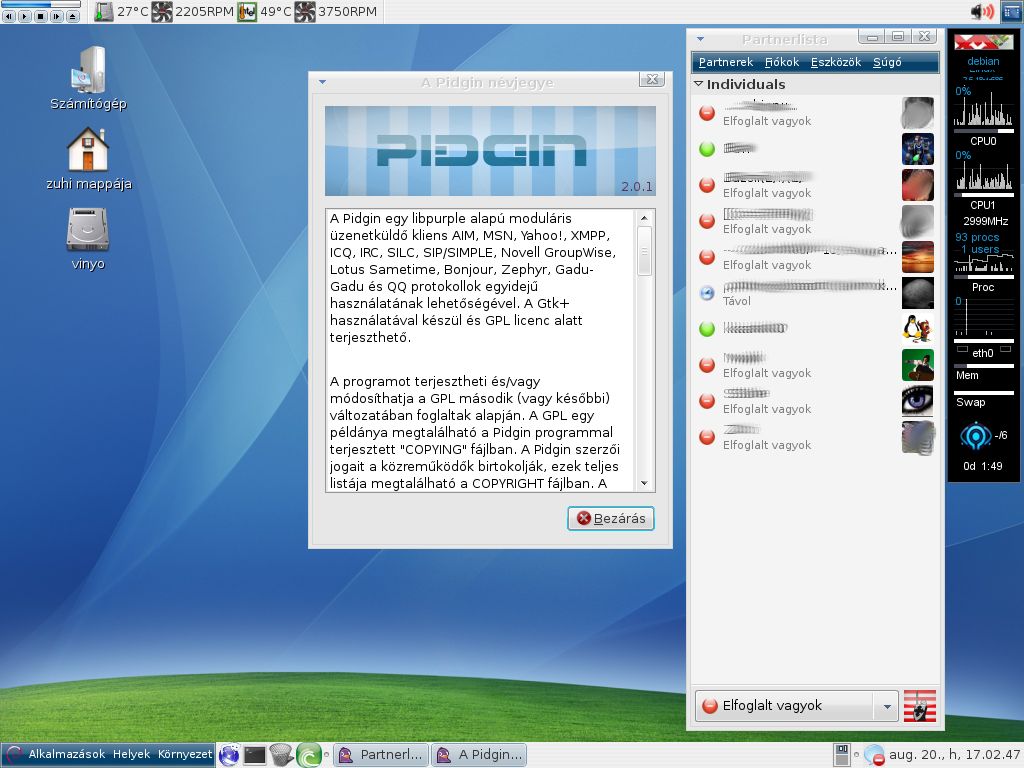Click the volume speaker icon in top panel
This screenshot has height=768, width=1024.
click(x=982, y=12)
